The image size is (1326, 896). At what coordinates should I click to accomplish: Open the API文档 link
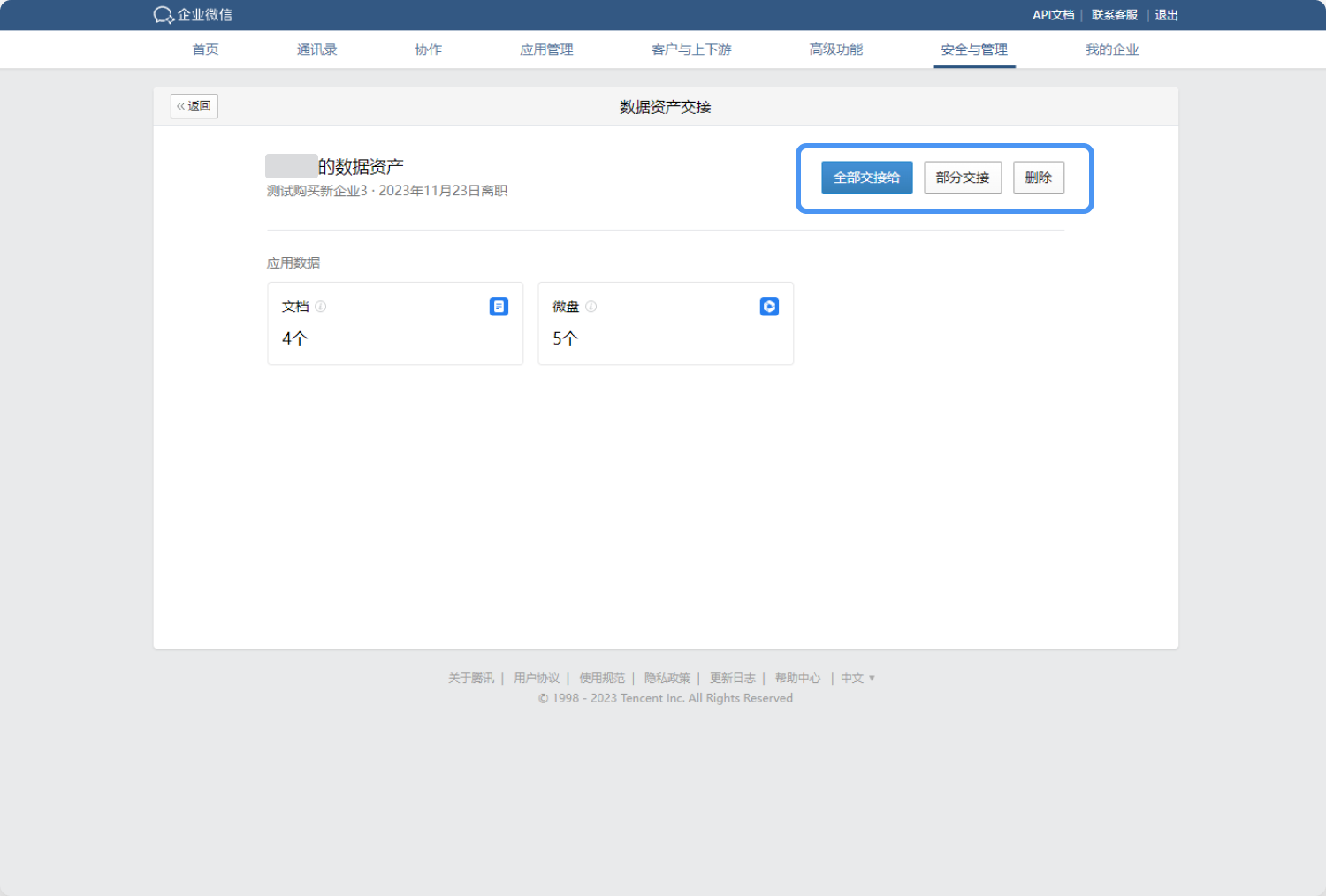click(x=1053, y=15)
